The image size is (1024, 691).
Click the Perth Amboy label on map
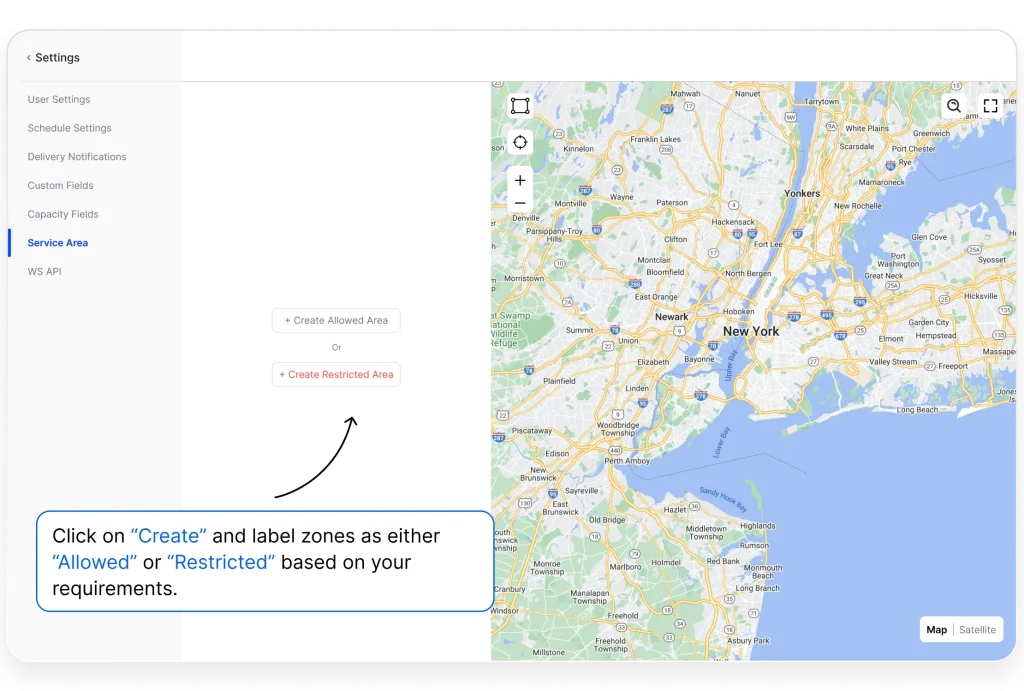(x=627, y=460)
